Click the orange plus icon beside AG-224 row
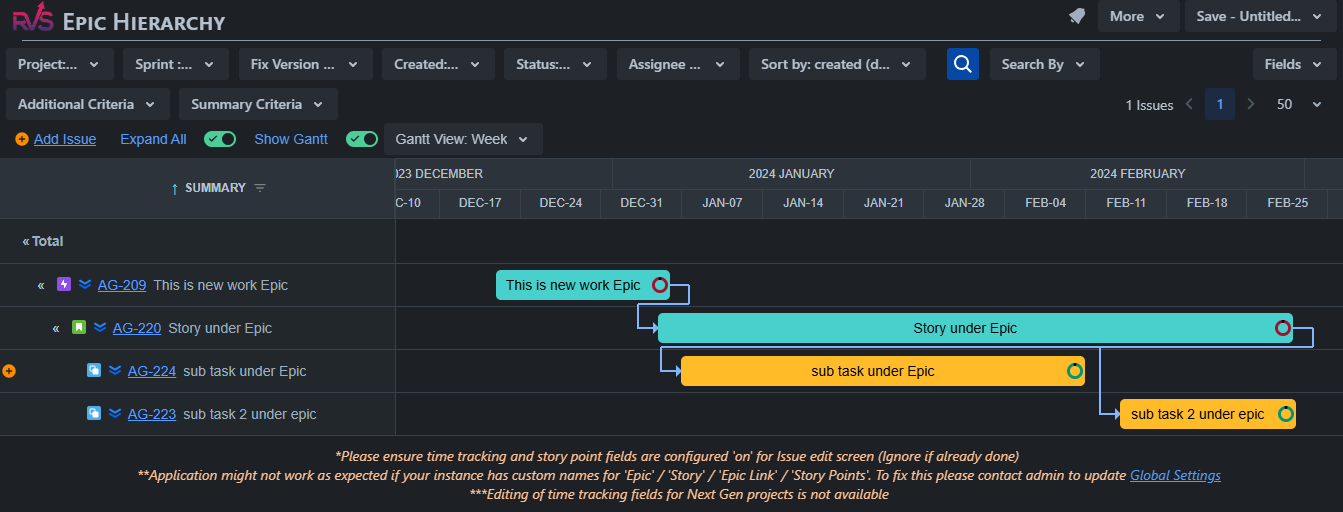The width and height of the screenshot is (1343, 512). 9,371
